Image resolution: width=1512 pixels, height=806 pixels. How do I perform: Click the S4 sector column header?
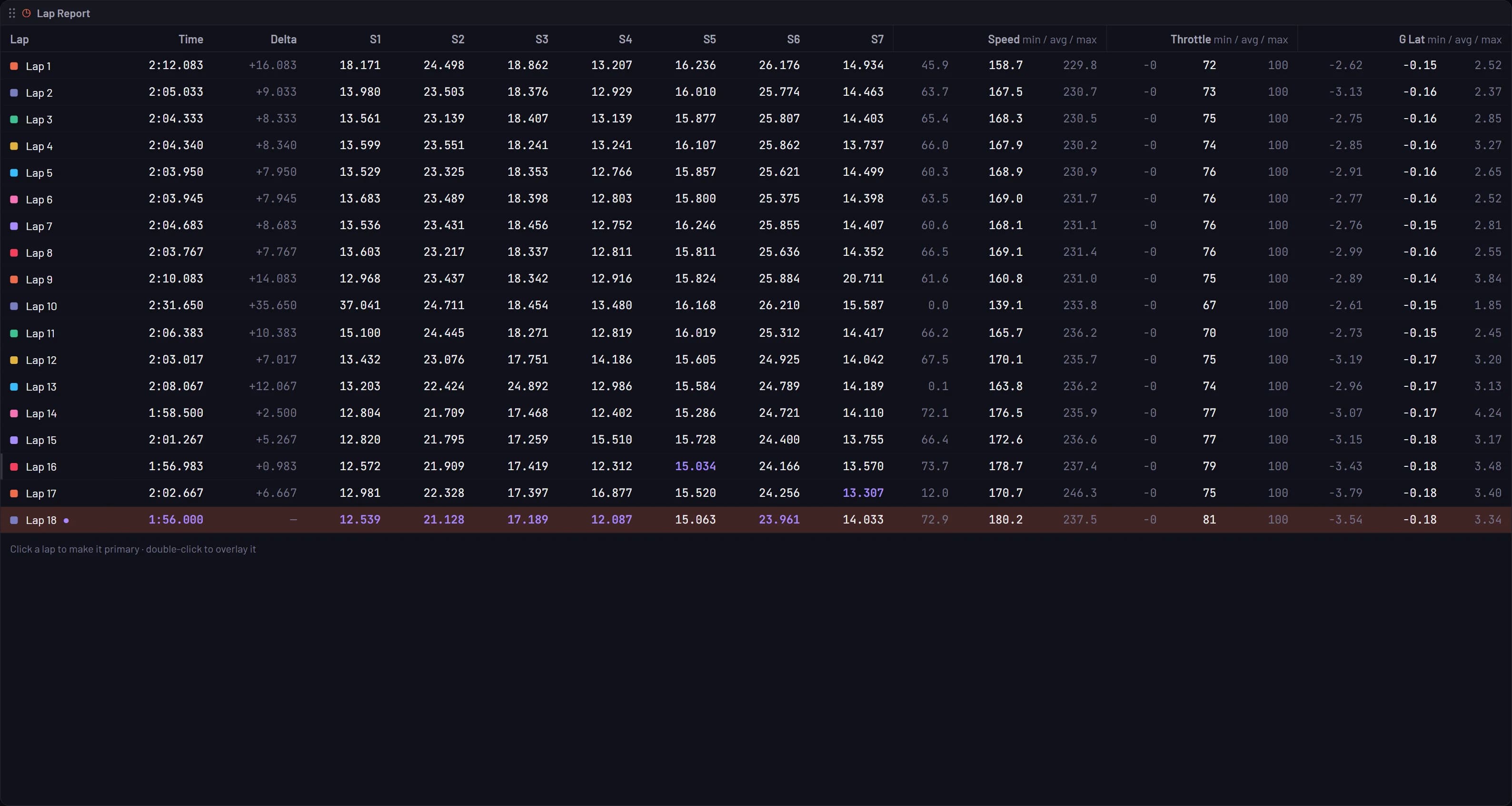click(x=625, y=40)
